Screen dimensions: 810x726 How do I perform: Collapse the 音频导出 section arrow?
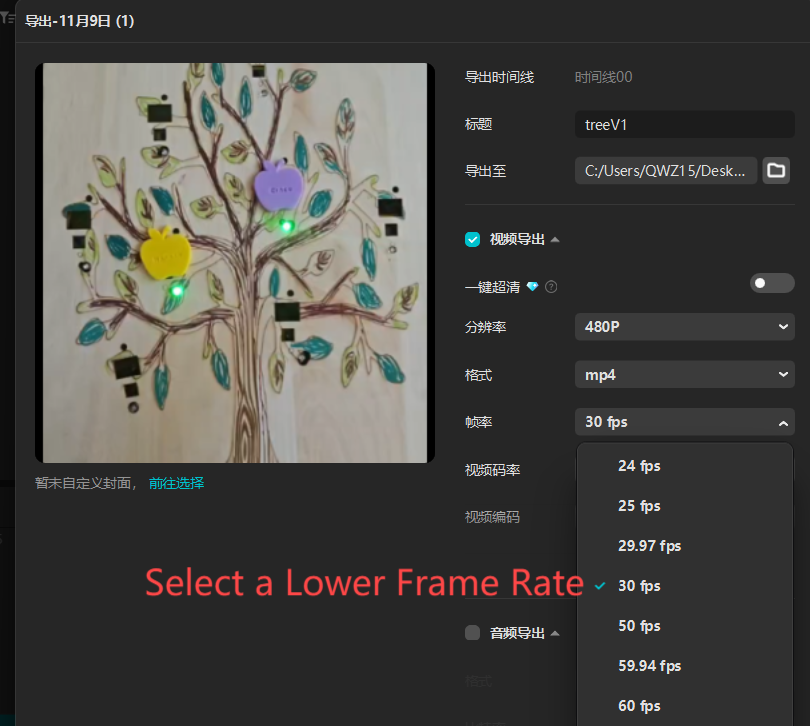555,634
